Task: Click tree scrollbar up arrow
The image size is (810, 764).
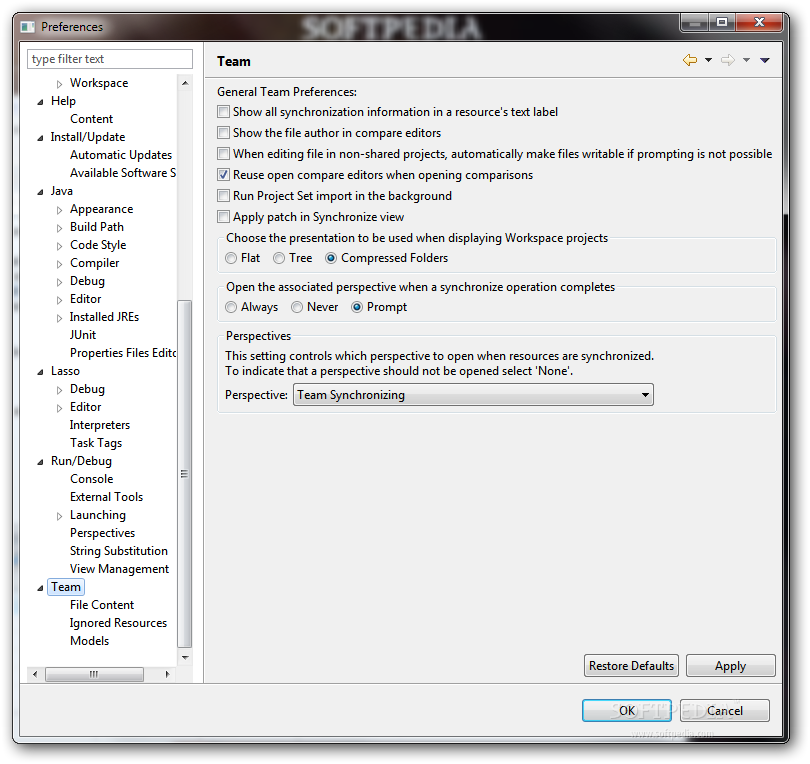Action: click(185, 83)
